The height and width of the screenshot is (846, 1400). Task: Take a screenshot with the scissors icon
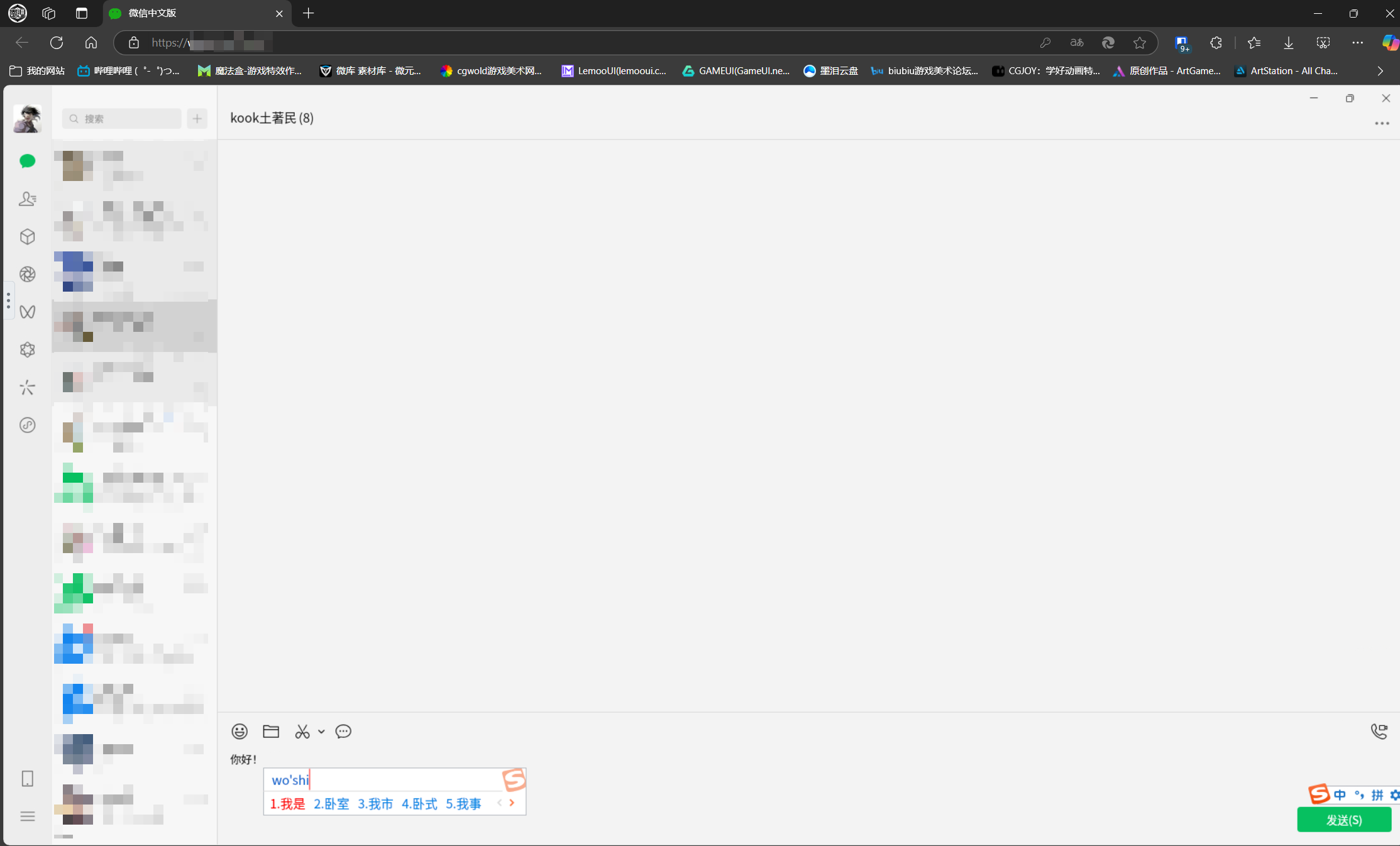click(302, 731)
